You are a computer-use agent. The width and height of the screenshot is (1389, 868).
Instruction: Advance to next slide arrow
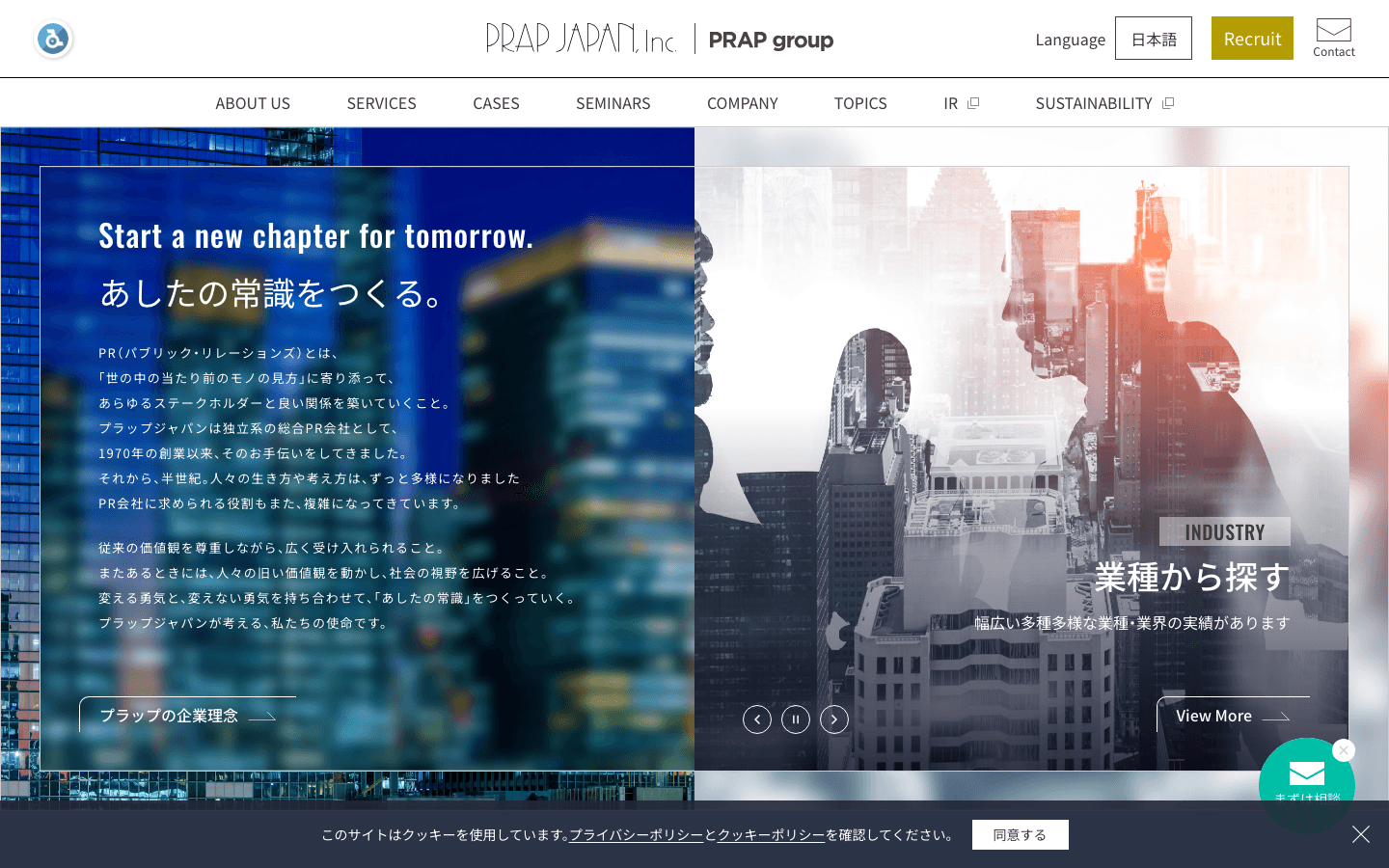click(x=834, y=719)
